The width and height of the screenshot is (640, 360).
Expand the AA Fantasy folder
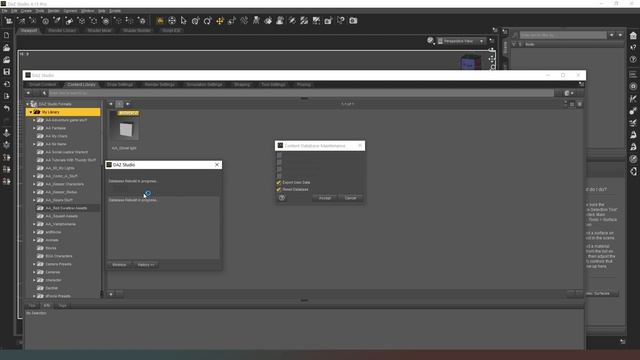[x=34, y=128]
